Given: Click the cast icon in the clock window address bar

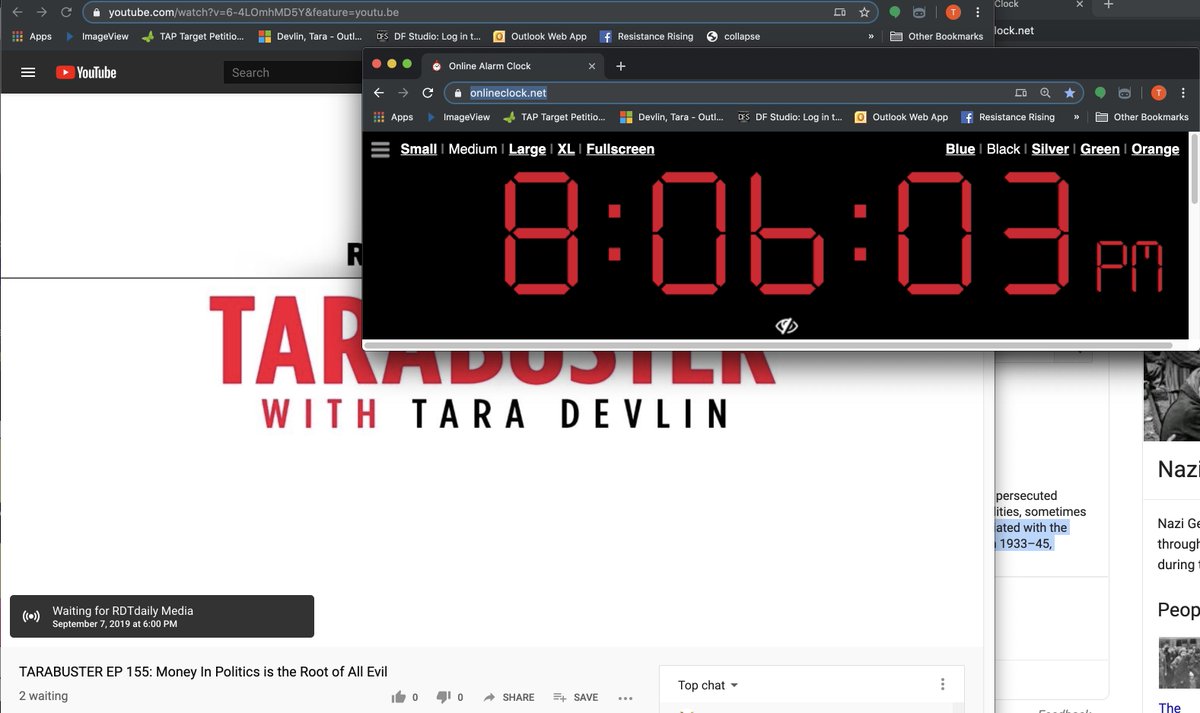Looking at the screenshot, I should coord(1020,93).
